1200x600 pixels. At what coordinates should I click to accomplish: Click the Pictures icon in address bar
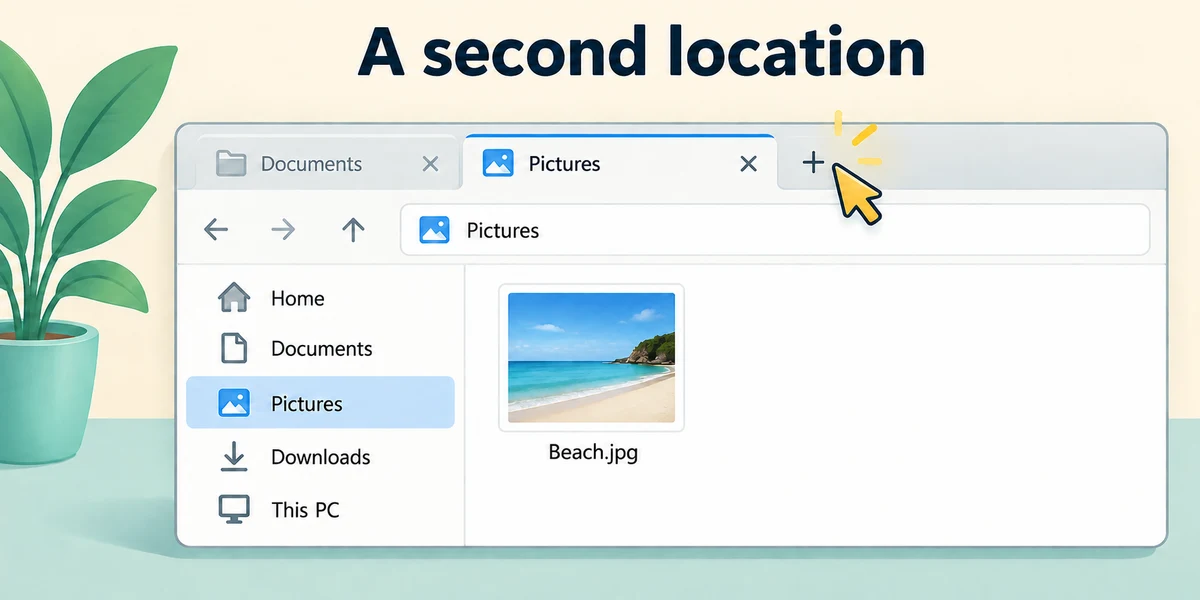coord(434,230)
